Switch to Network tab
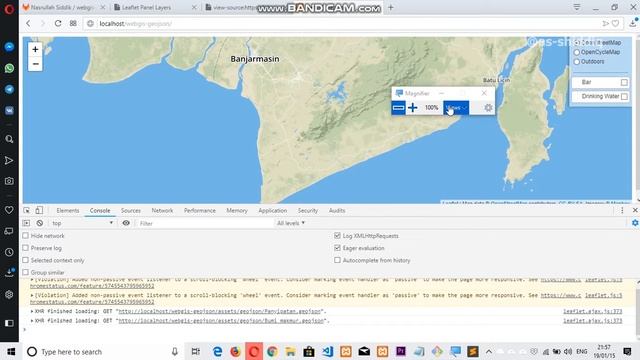The image size is (640, 360). (x=162, y=211)
